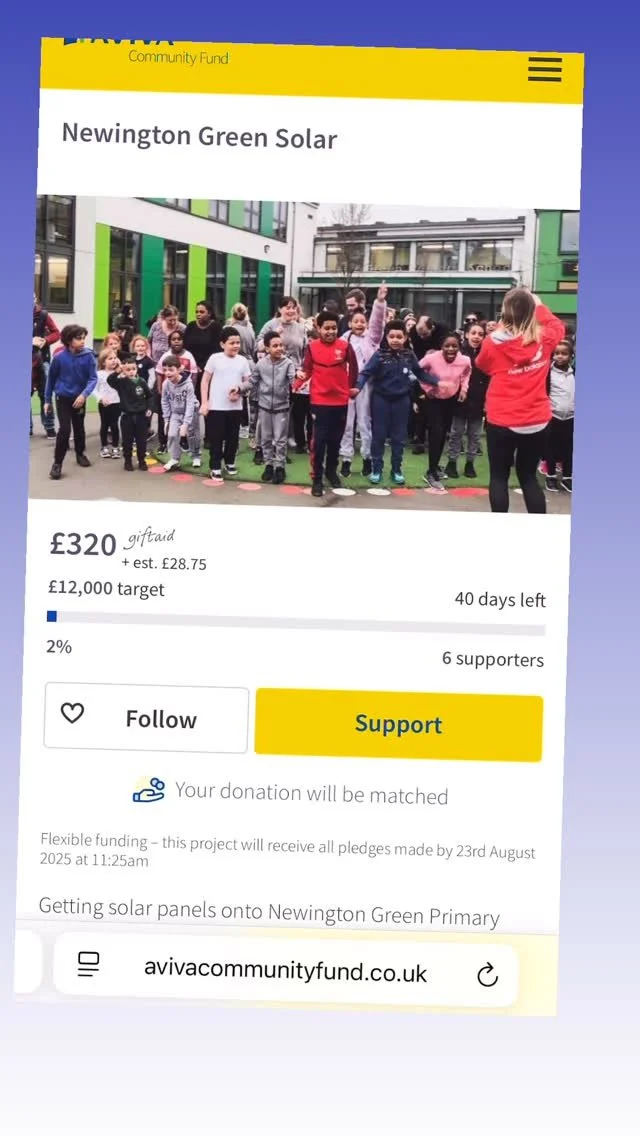Select the avivacommunityfund.co.uk address field
This screenshot has width=640, height=1136.
[x=286, y=971]
